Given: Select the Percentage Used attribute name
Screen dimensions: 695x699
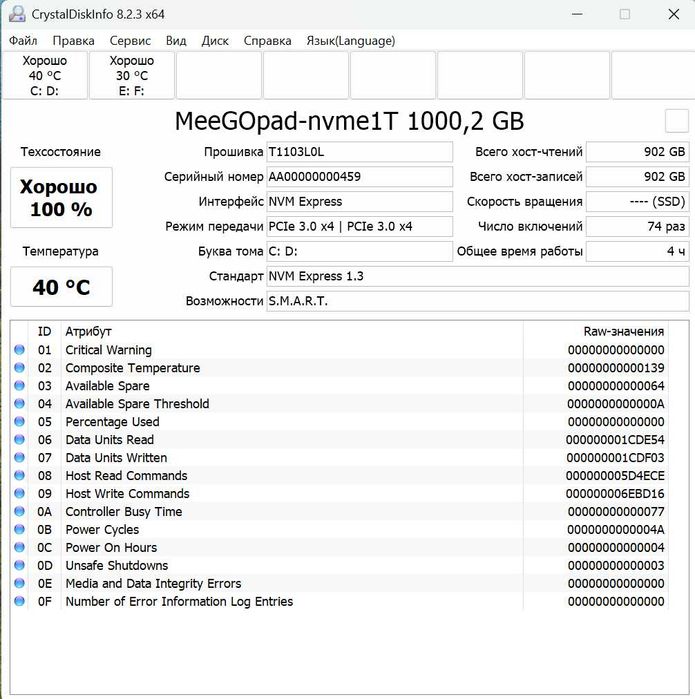Looking at the screenshot, I should pos(112,422).
